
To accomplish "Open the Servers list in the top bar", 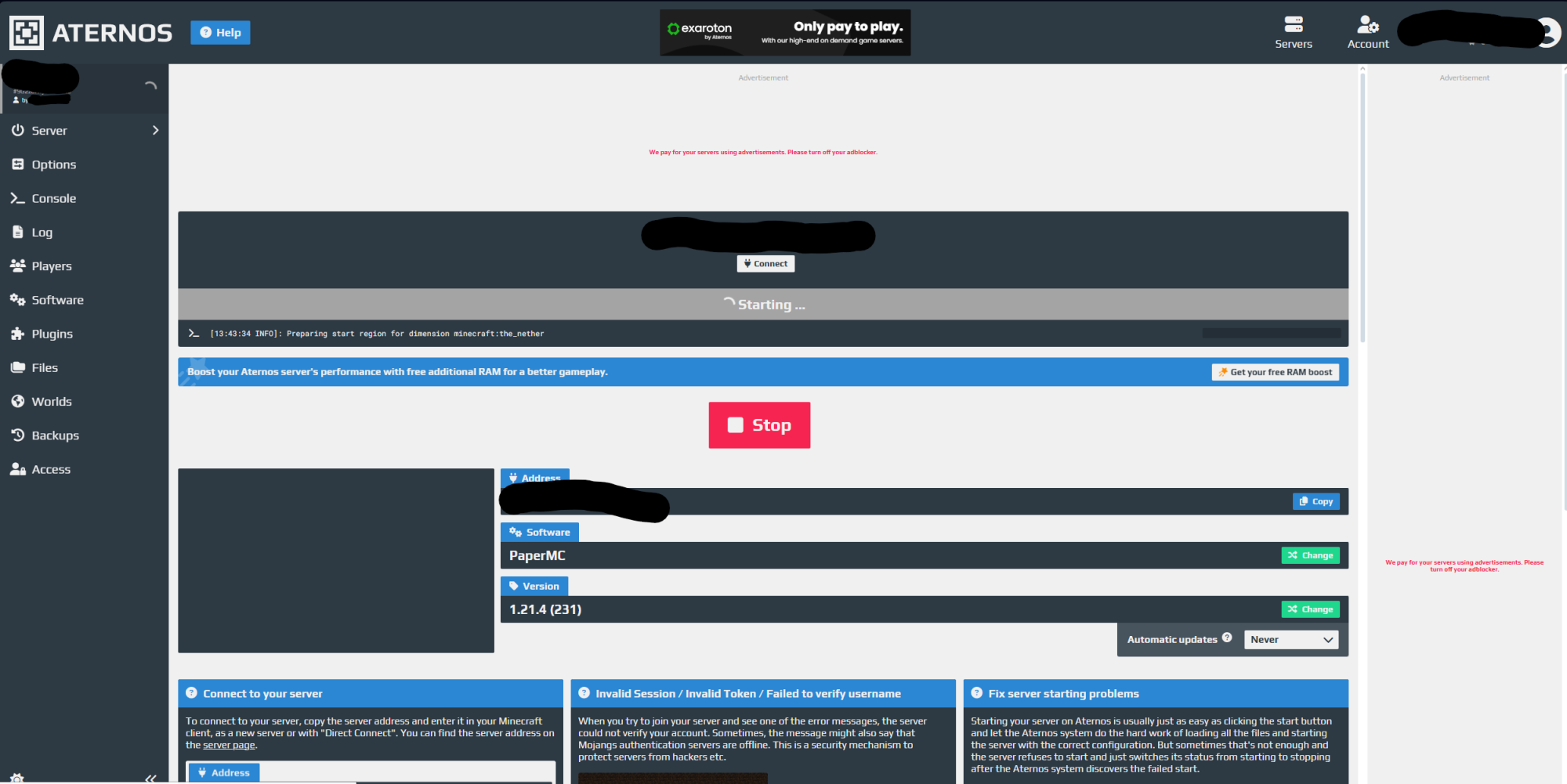I will (1293, 31).
